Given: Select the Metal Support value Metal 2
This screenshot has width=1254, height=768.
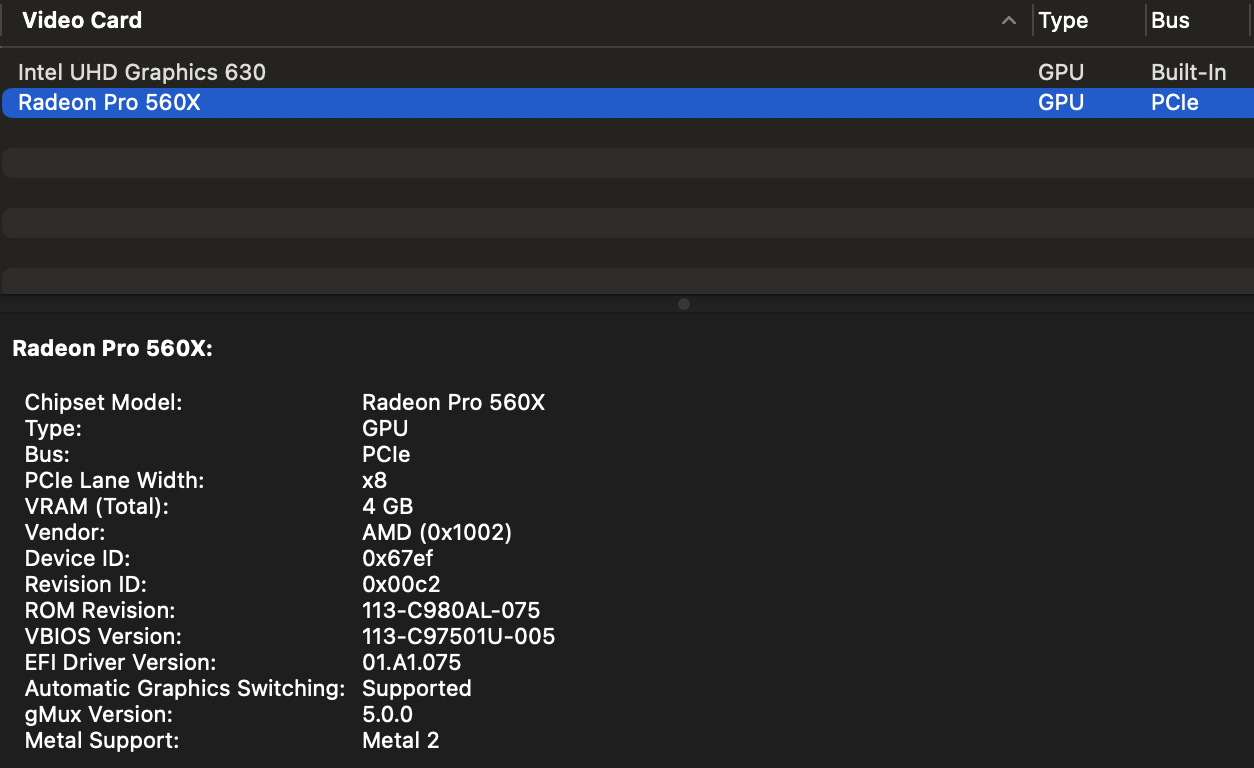Looking at the screenshot, I should pos(400,741).
